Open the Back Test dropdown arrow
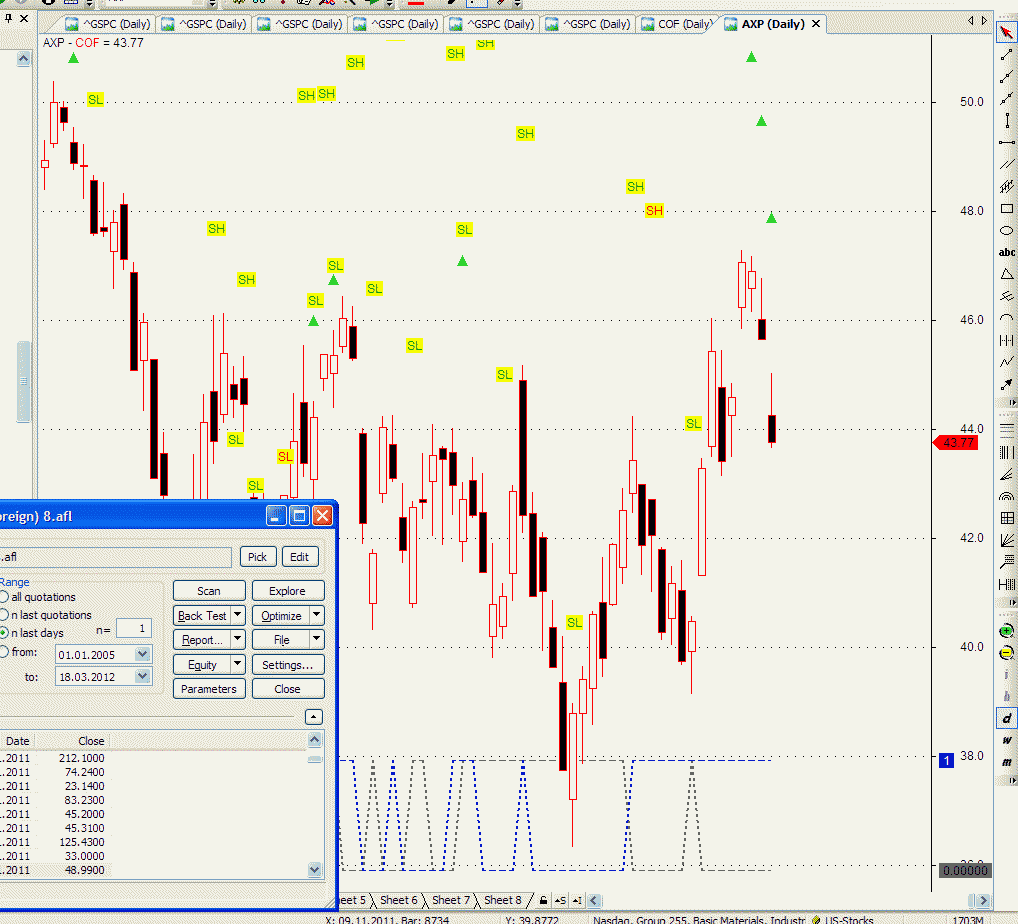This screenshot has width=1018, height=924. click(238, 614)
